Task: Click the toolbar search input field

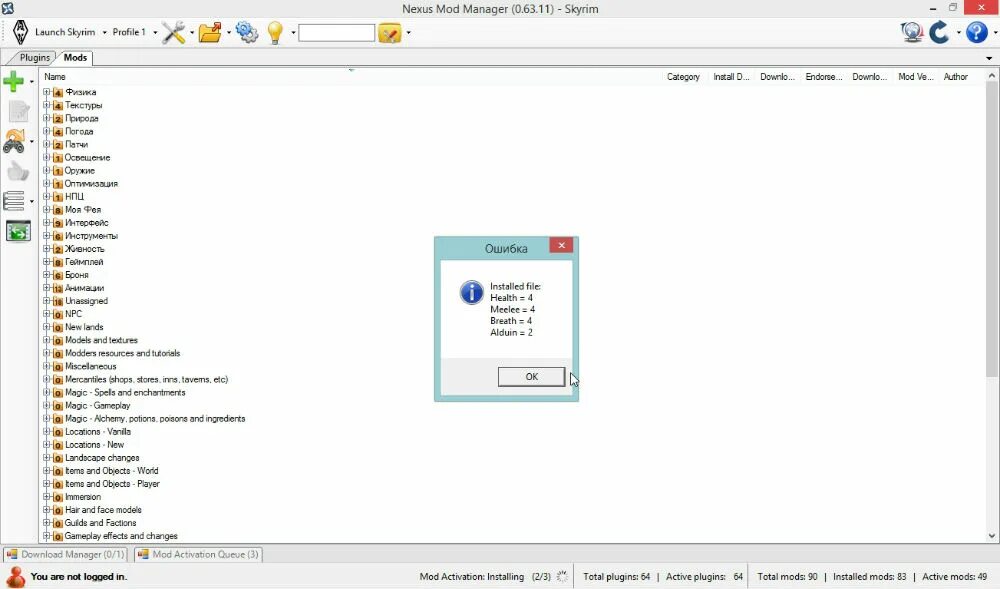Action: [x=336, y=33]
